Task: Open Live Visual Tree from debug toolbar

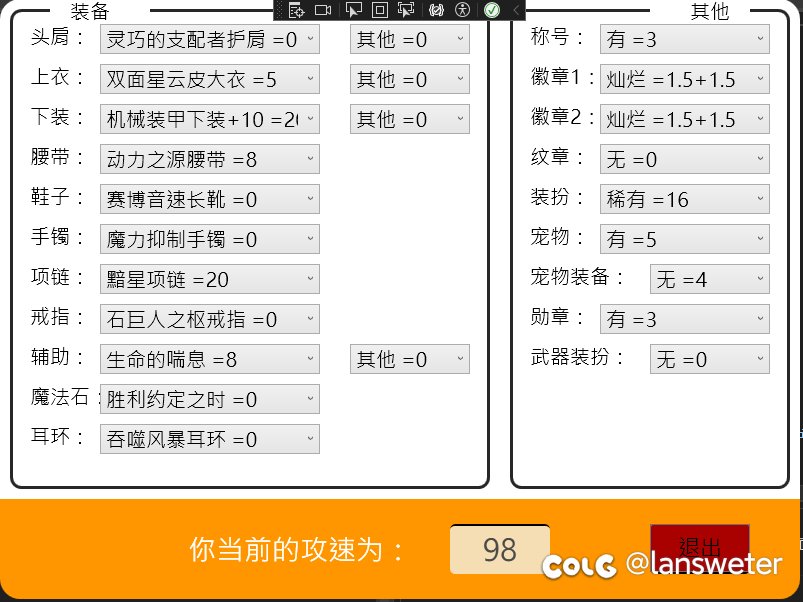Action: tap(296, 10)
